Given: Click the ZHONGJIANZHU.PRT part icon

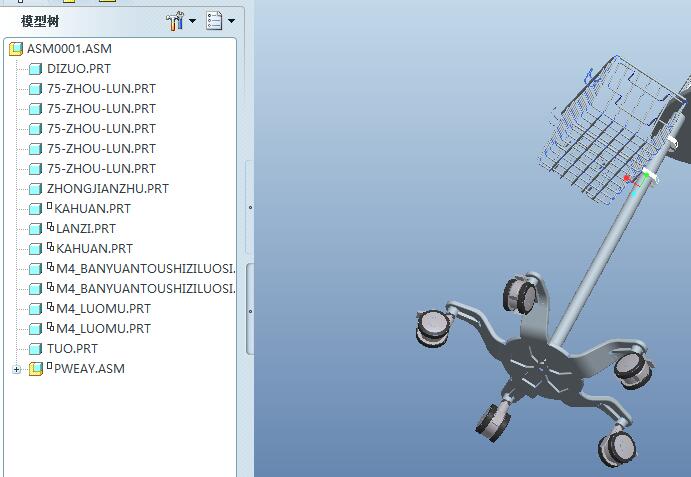Looking at the screenshot, I should tap(35, 189).
